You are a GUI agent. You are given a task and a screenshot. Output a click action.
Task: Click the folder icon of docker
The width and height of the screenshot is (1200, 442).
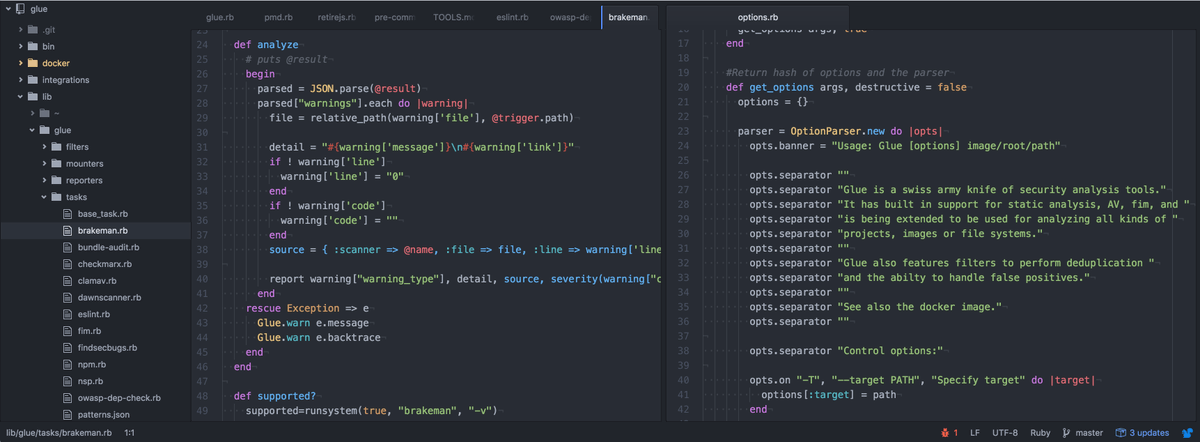click(33, 63)
